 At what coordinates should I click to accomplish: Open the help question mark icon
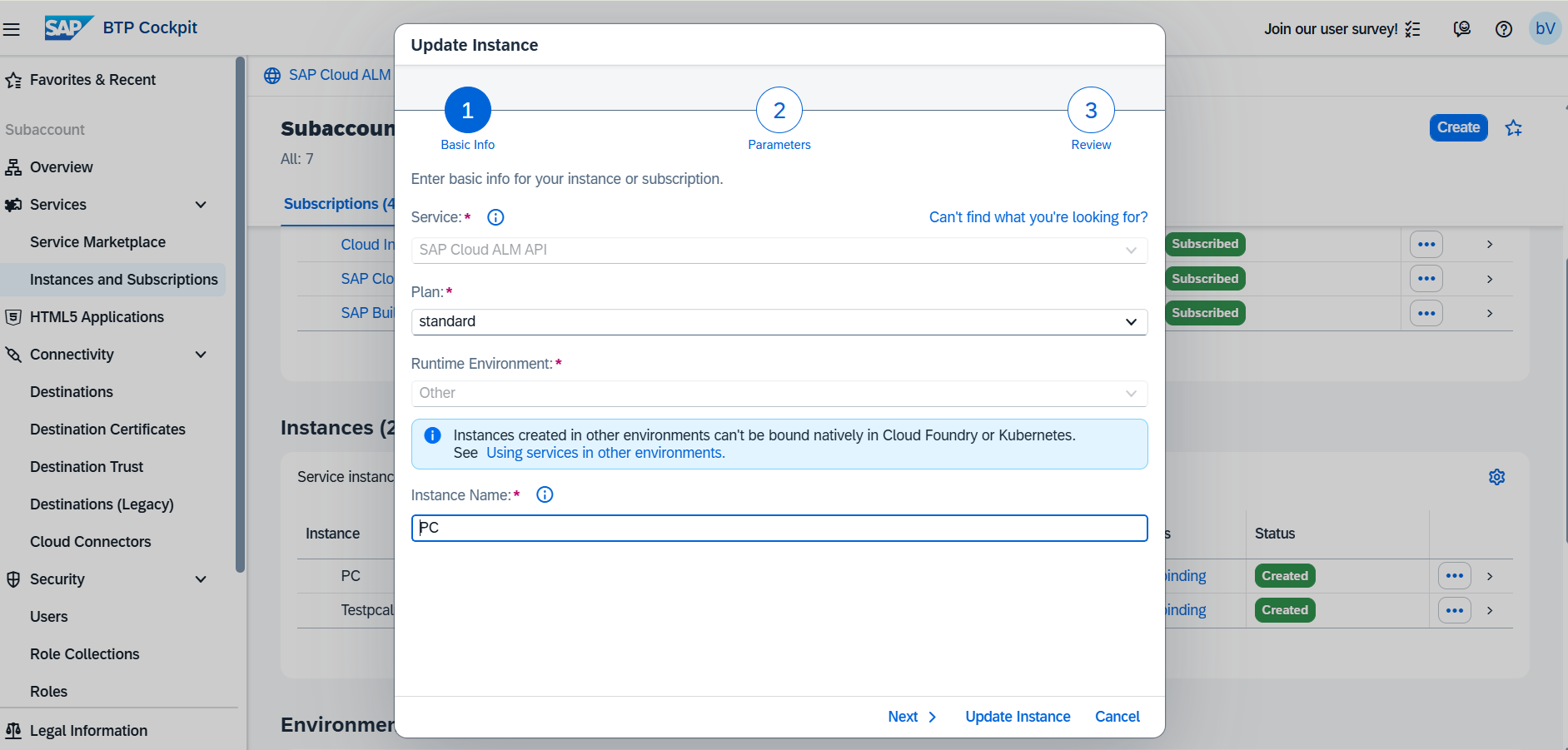coord(1503,29)
